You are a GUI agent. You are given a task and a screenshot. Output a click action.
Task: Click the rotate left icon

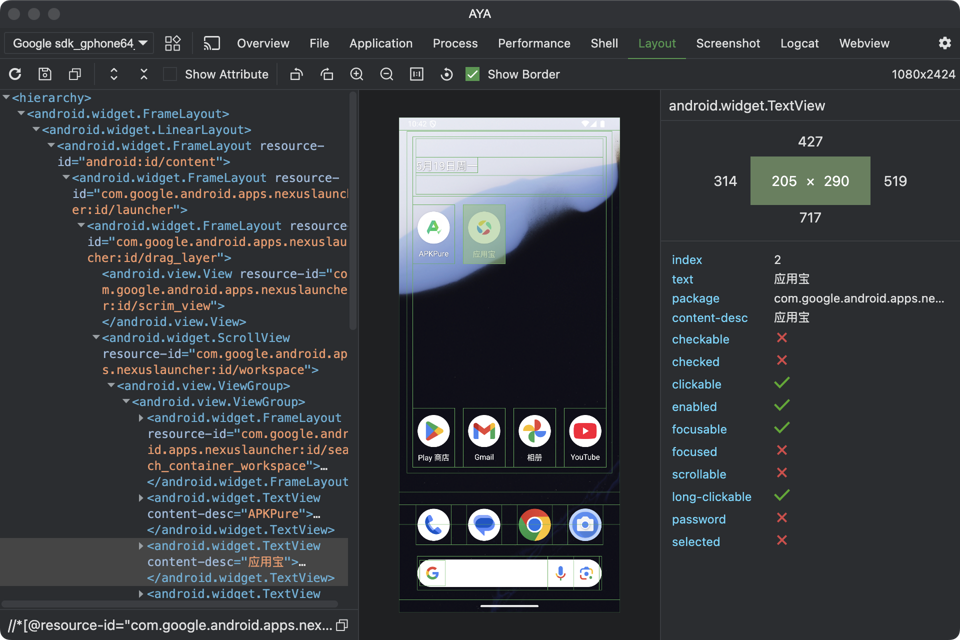(x=296, y=74)
